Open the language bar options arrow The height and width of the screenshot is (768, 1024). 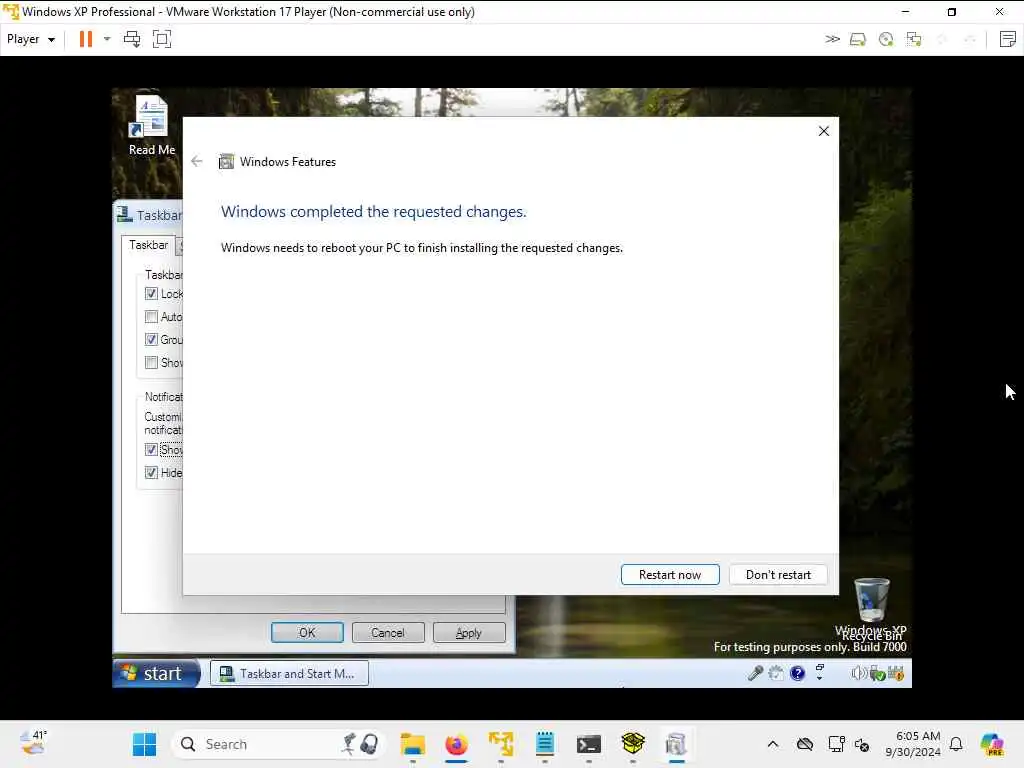click(x=820, y=679)
